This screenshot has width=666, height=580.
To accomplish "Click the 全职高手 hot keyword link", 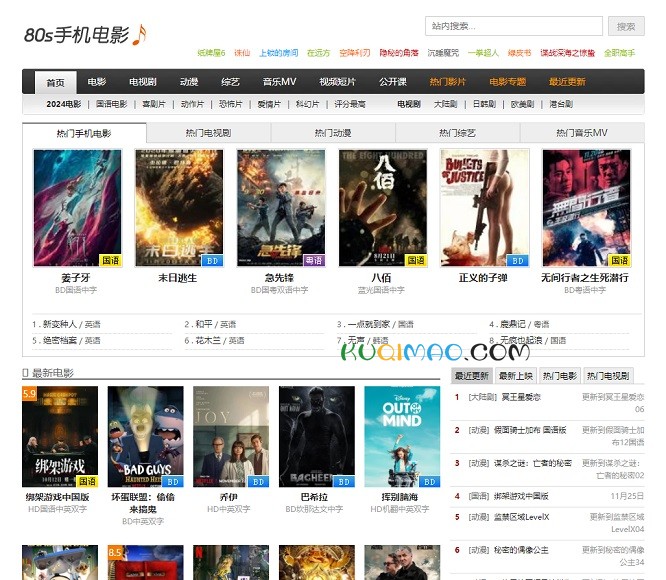I will (x=619, y=53).
